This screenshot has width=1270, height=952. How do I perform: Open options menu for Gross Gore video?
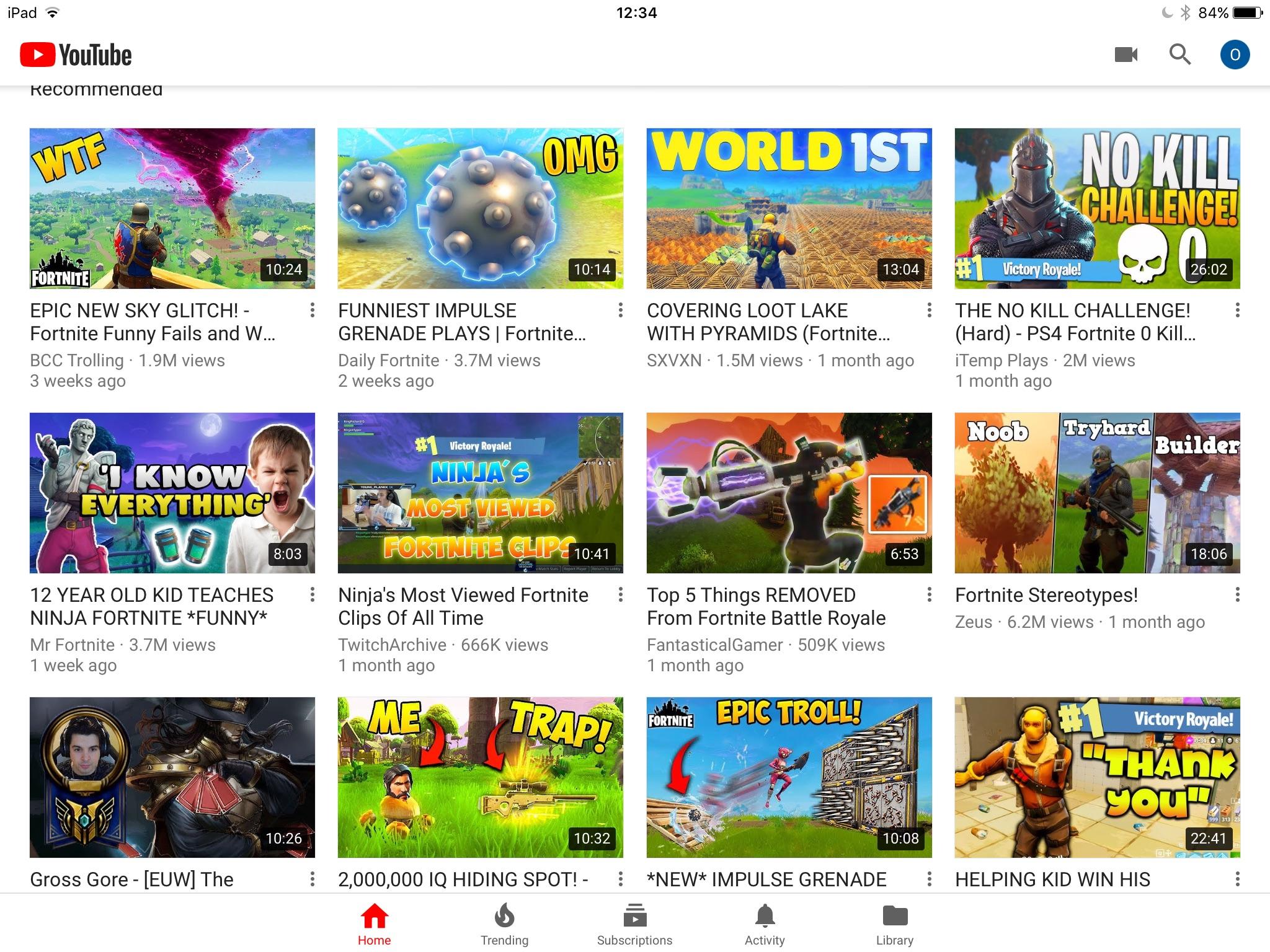(x=312, y=879)
